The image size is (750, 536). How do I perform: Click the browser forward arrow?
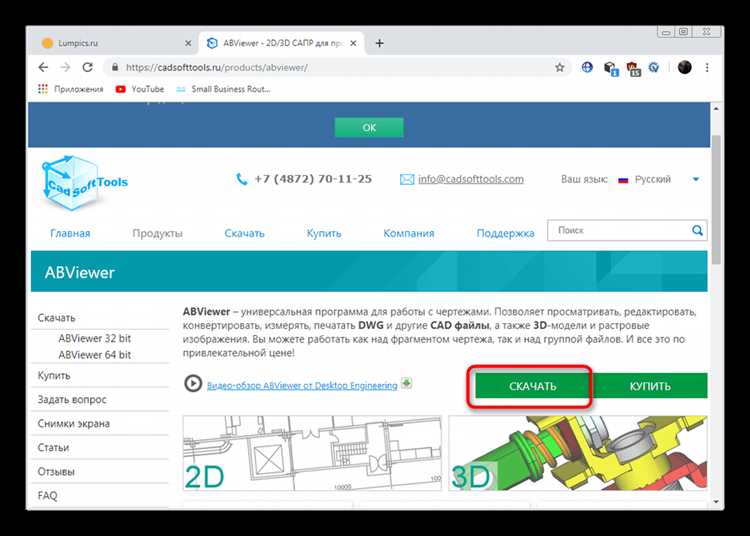point(66,67)
